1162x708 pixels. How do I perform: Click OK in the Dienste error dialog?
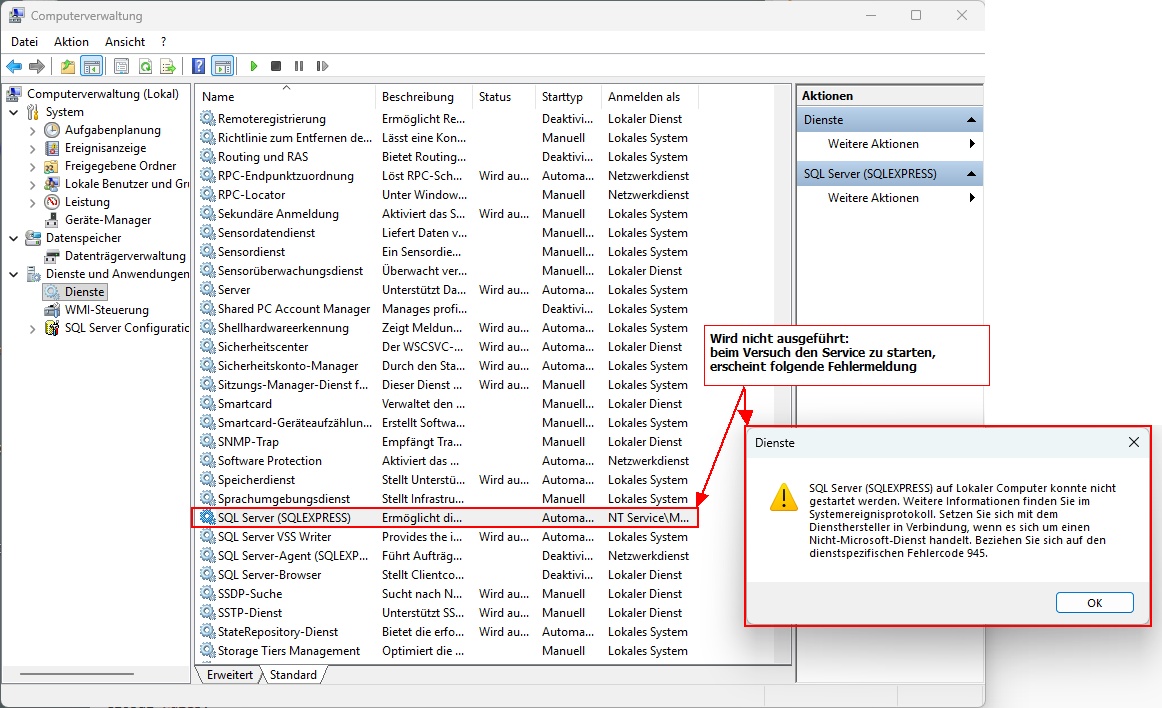coord(1094,603)
